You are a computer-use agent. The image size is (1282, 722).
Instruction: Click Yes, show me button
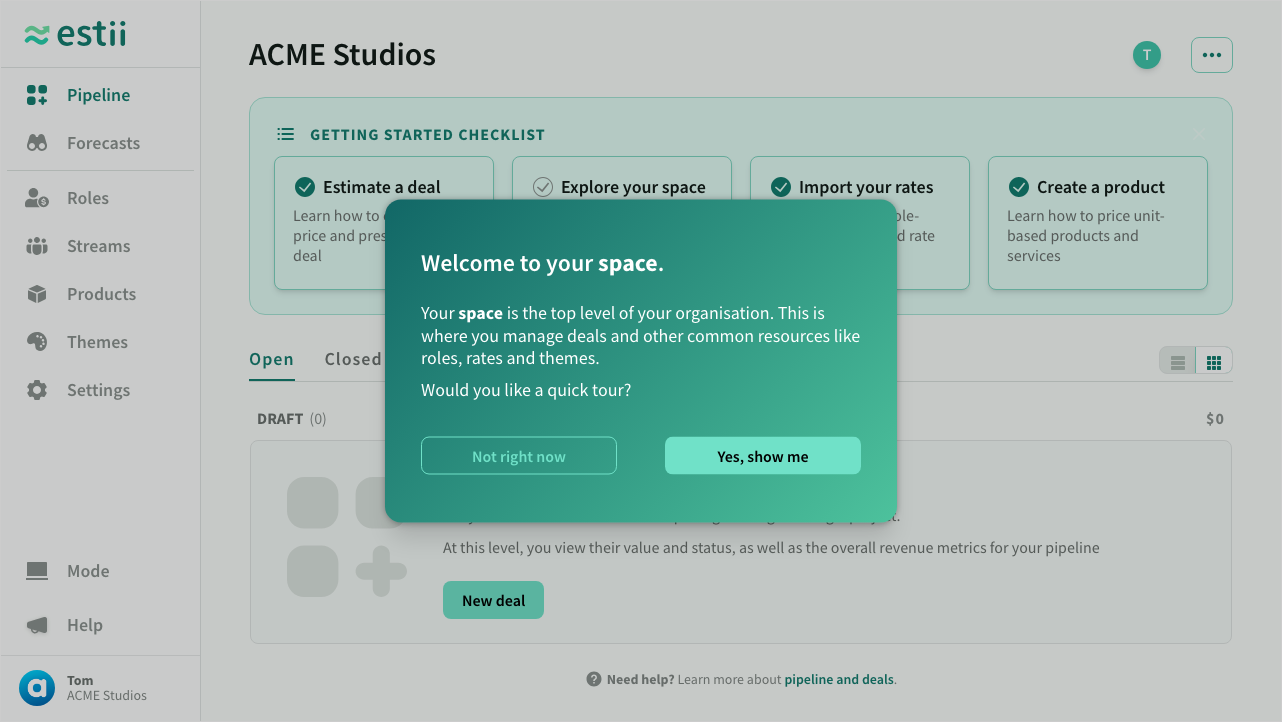tap(762, 456)
